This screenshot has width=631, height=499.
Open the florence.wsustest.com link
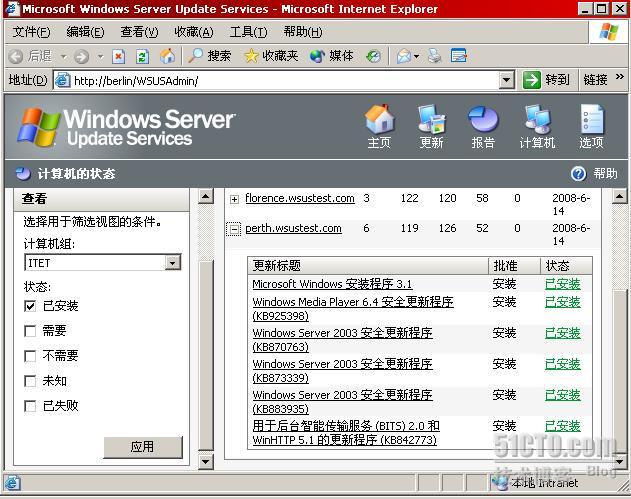300,198
